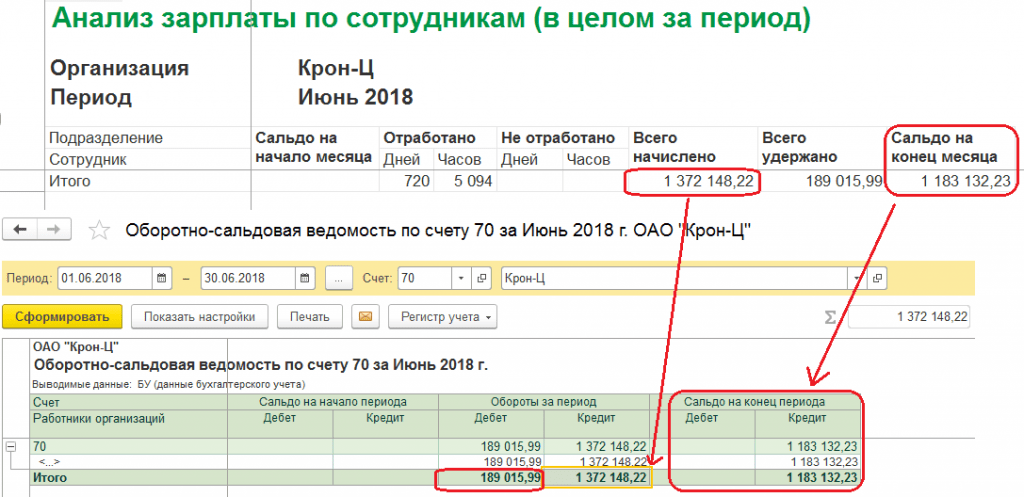Viewport: 1024px width, 497px height.
Task: Select Итого debit turnover 189 015,99 cell
Action: point(490,478)
